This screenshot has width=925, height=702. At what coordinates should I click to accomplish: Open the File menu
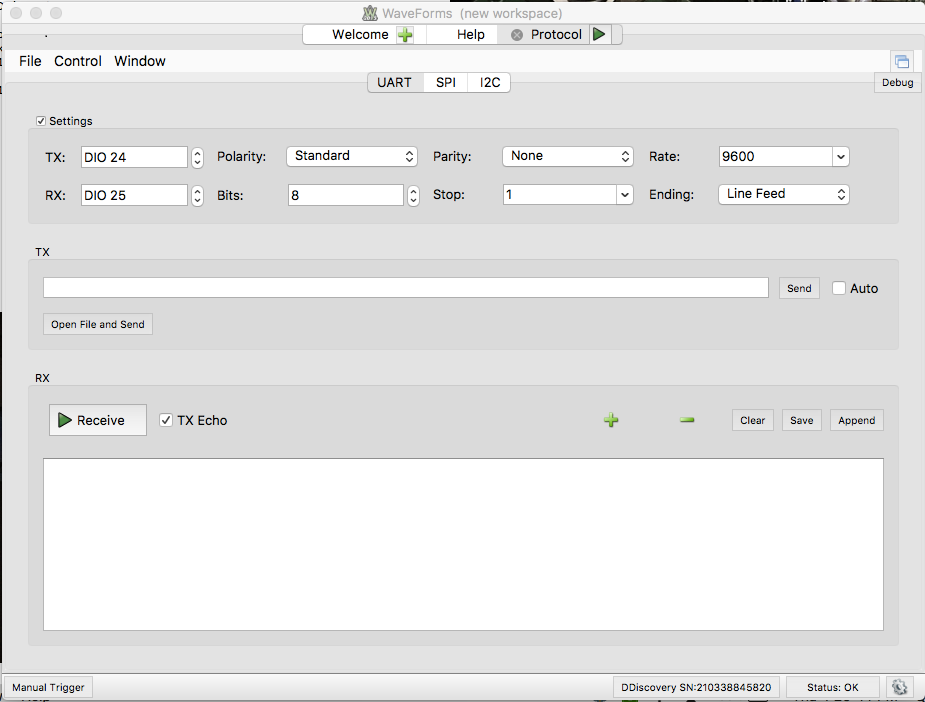point(30,61)
